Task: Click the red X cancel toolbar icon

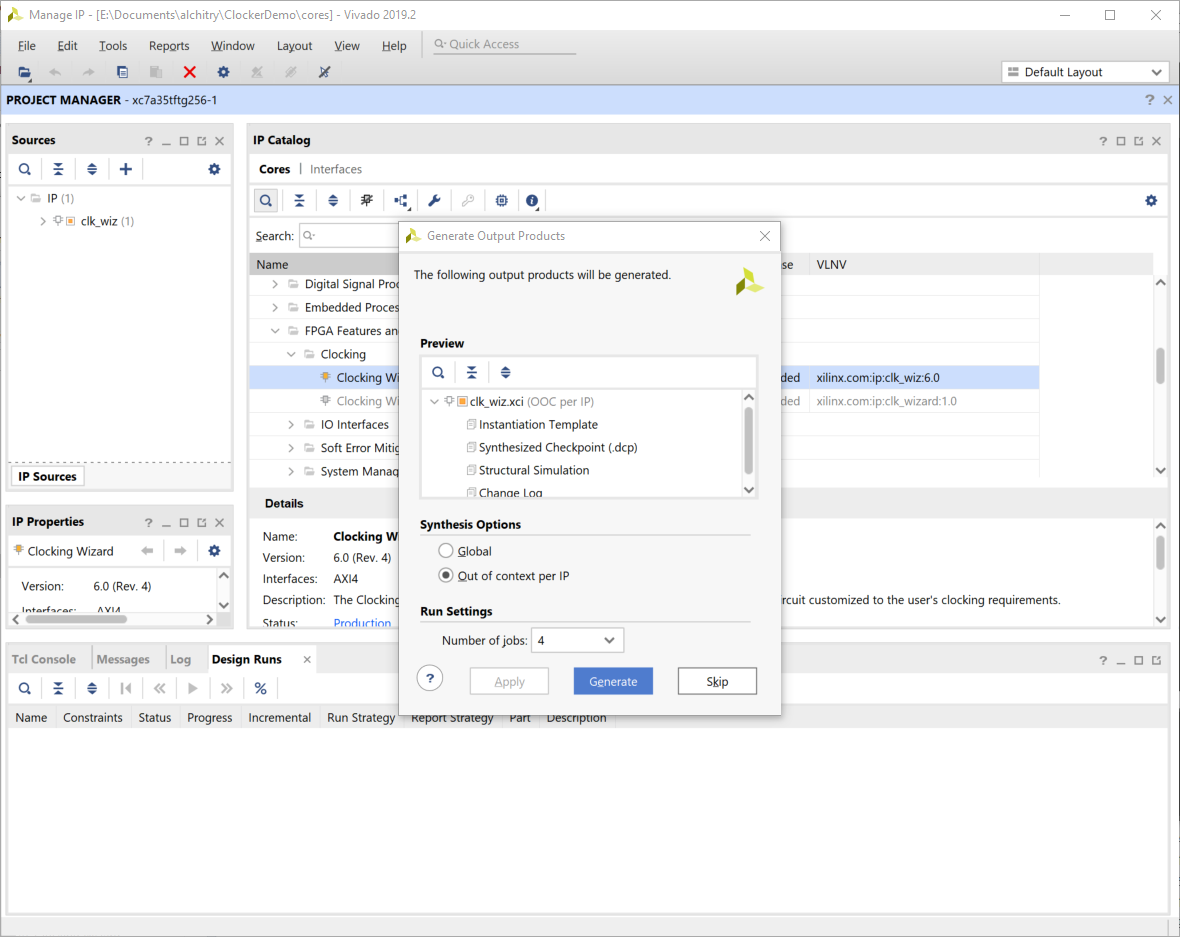Action: [190, 72]
